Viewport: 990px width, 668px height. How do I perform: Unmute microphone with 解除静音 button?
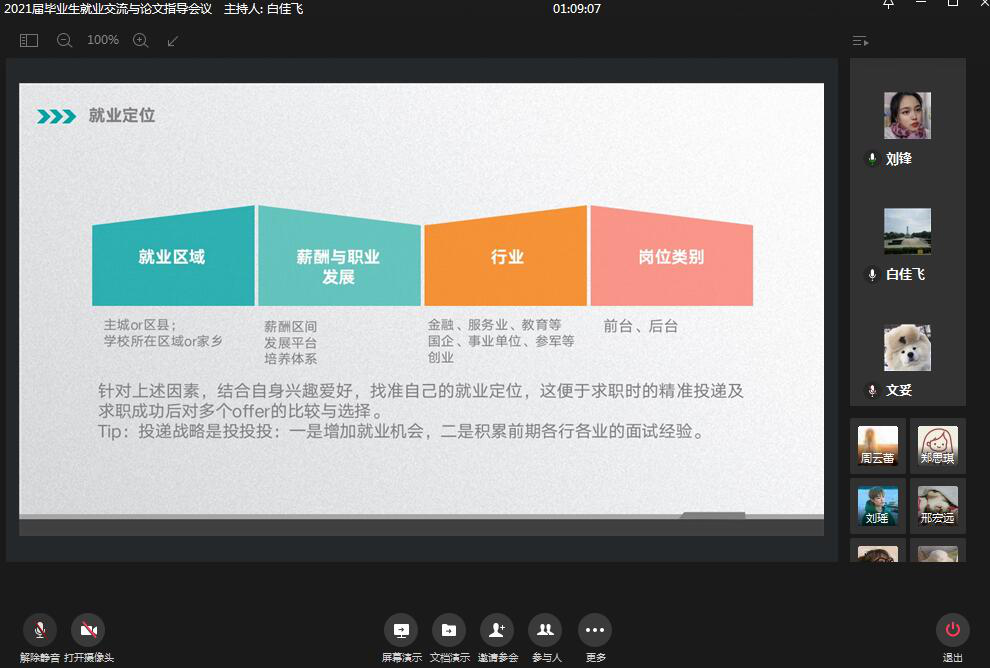(40, 630)
